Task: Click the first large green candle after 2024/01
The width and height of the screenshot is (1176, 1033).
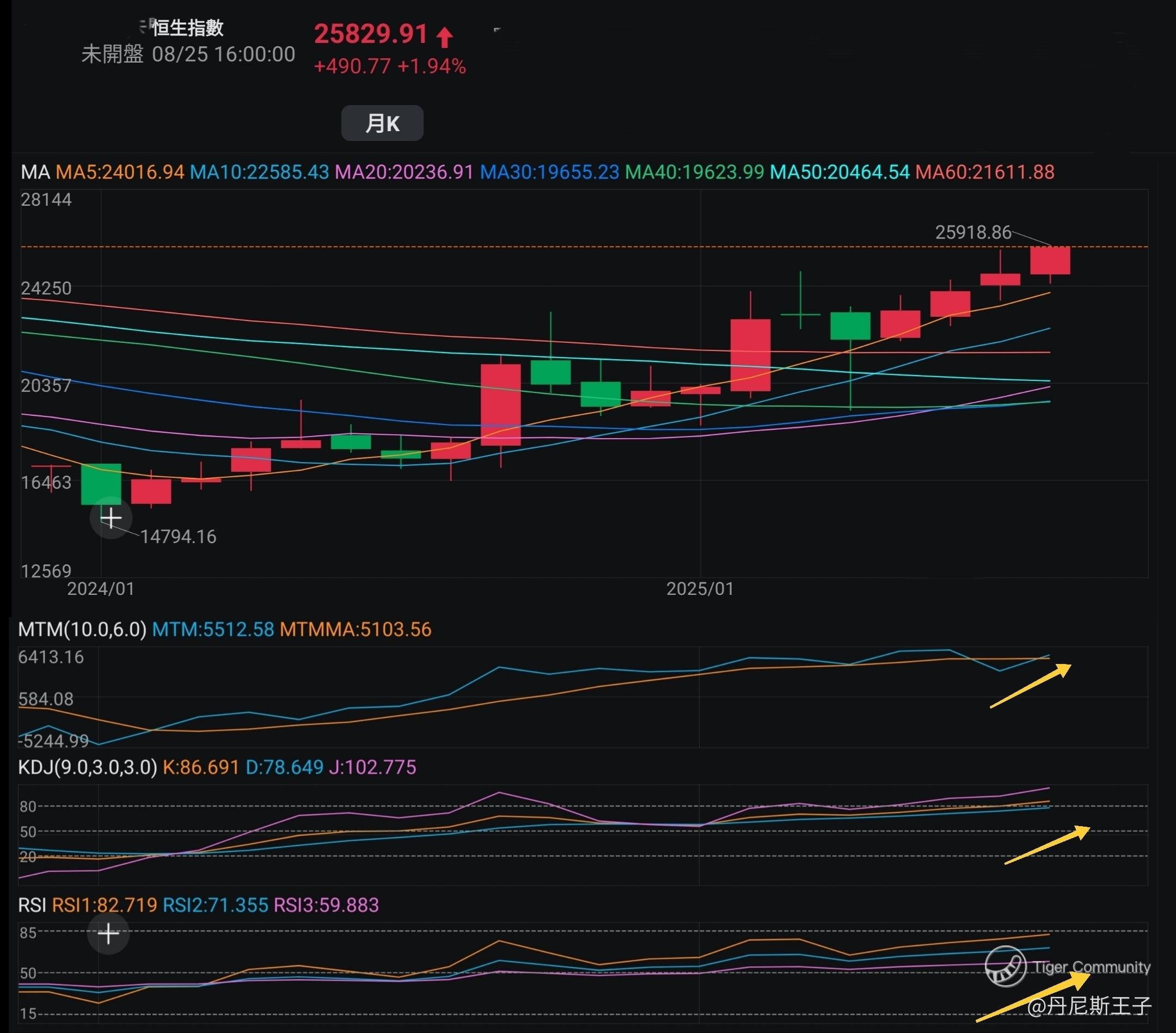Action: click(101, 484)
